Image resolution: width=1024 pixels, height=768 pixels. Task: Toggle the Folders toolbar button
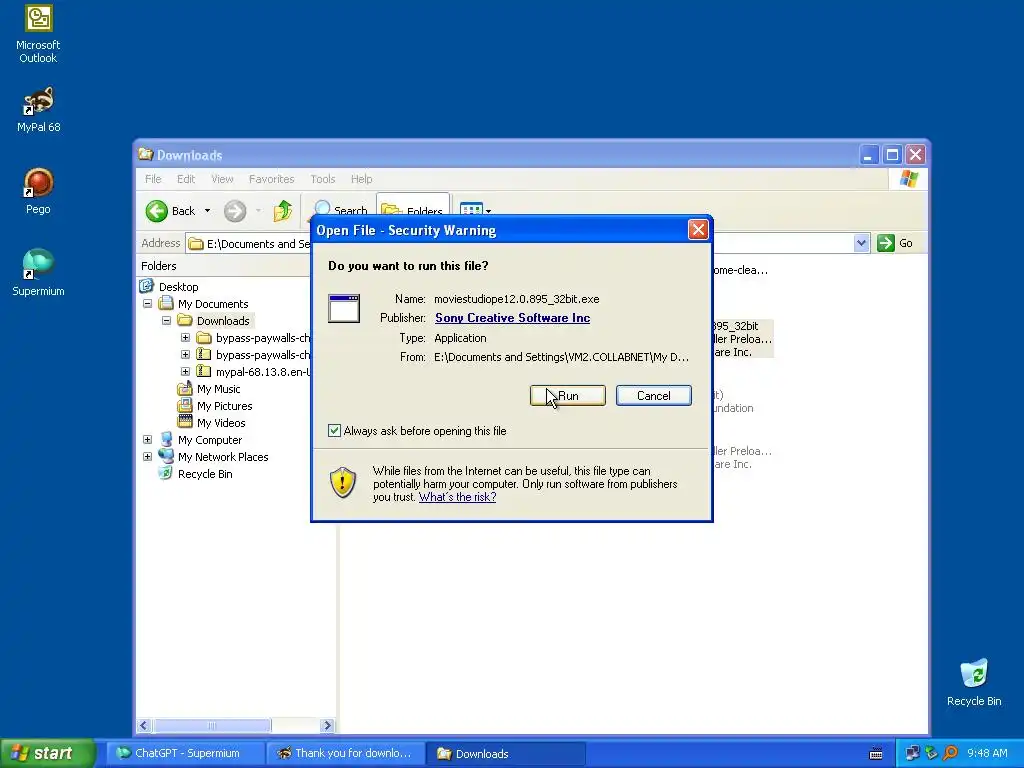413,210
